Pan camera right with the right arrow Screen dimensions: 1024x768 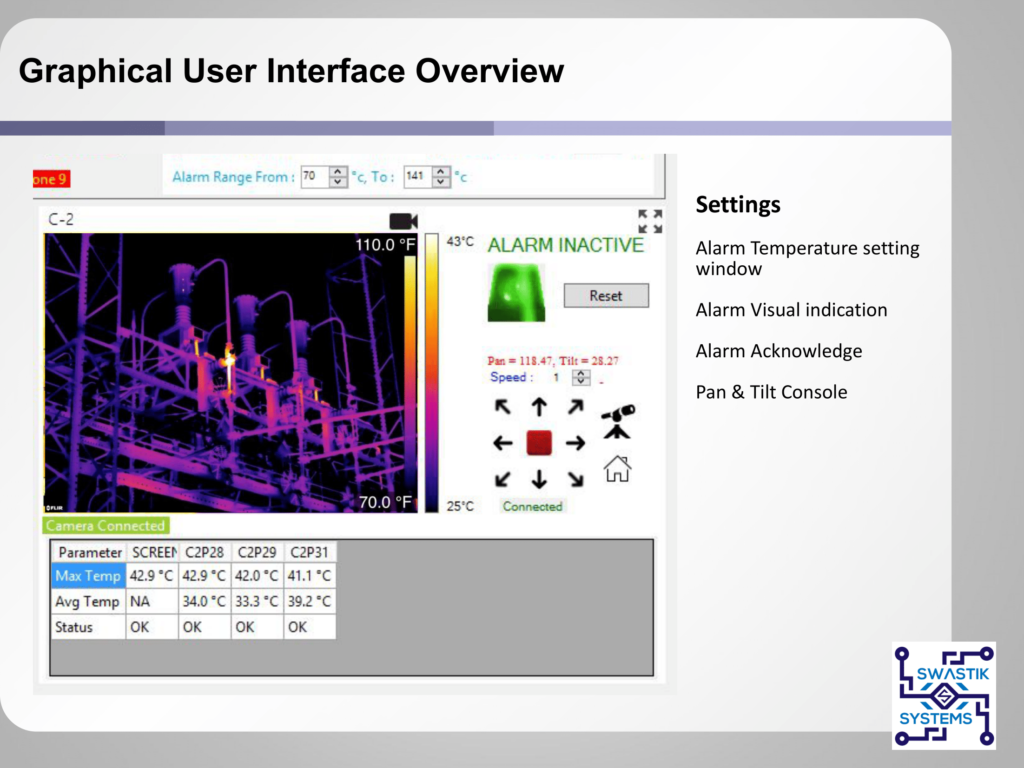pos(575,443)
